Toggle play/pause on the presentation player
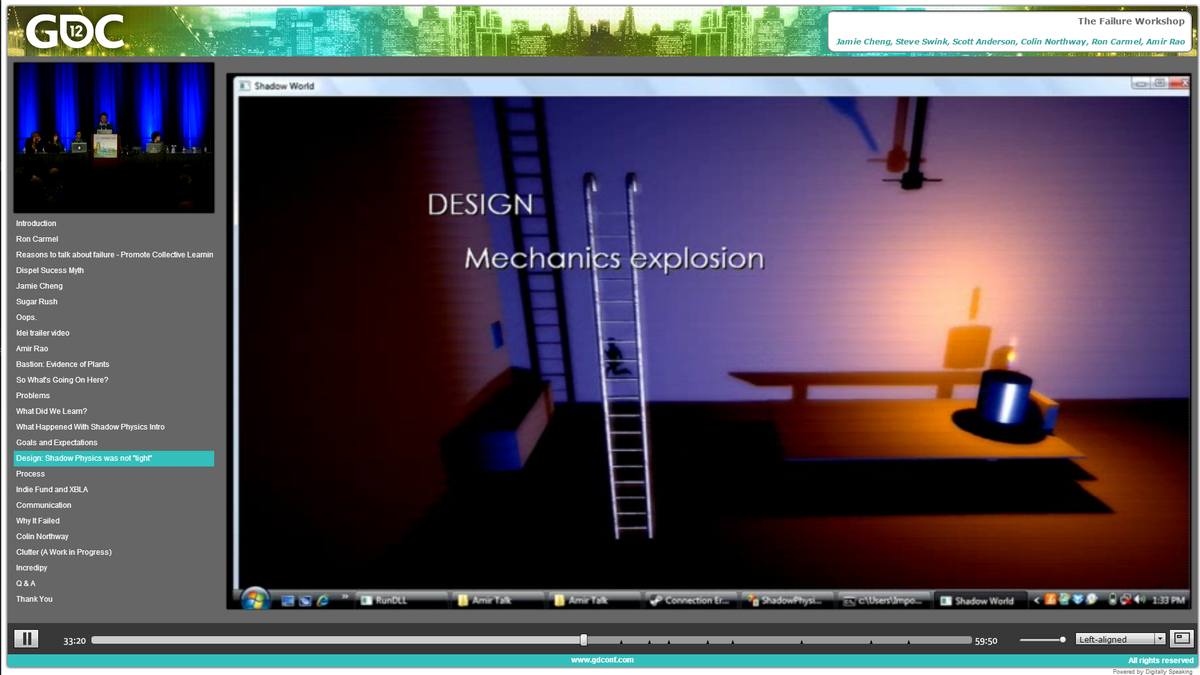The width and height of the screenshot is (1200, 675). (x=27, y=637)
